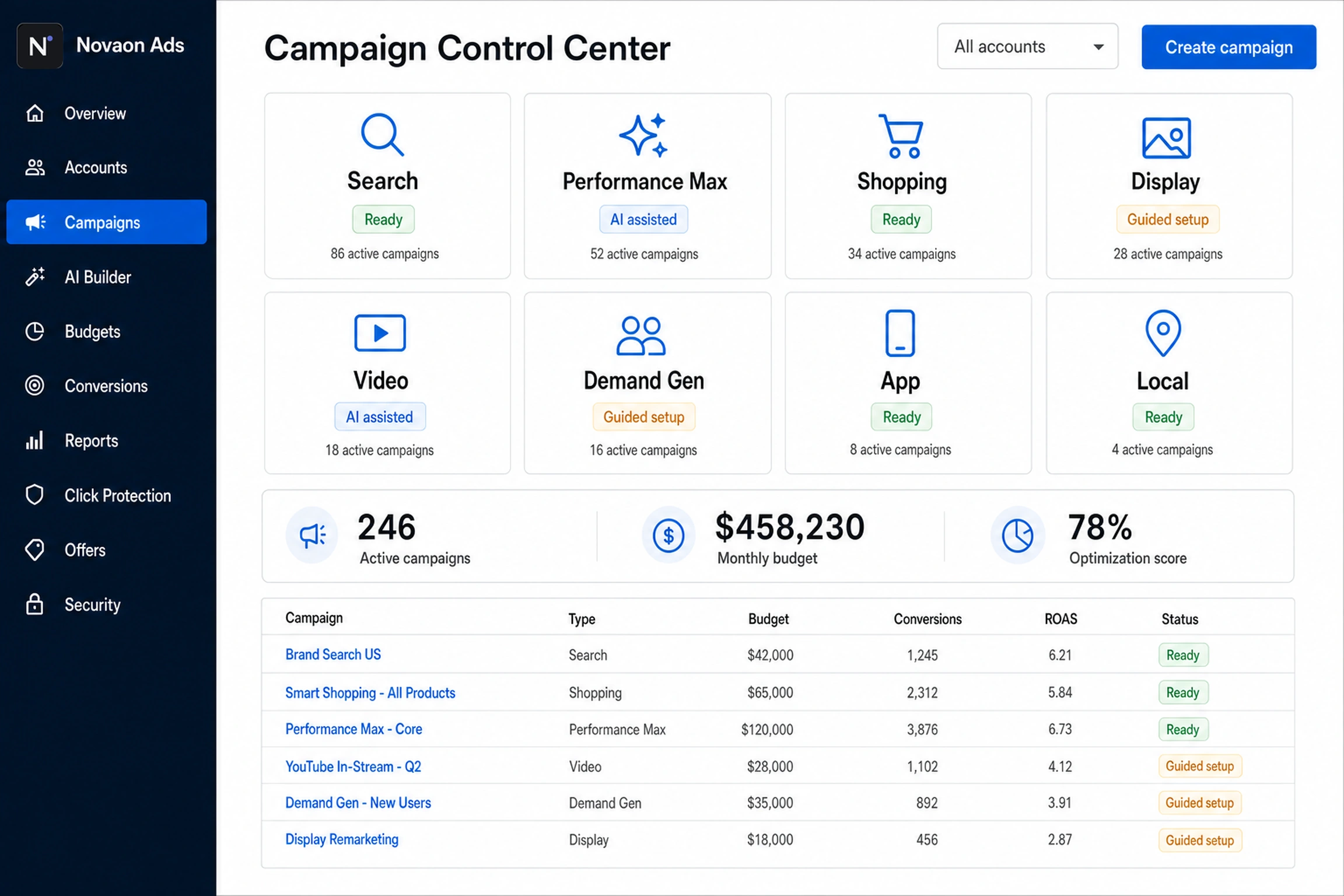The width and height of the screenshot is (1344, 896).
Task: Open Performance Max - Core campaign link
Action: pyautogui.click(x=353, y=729)
